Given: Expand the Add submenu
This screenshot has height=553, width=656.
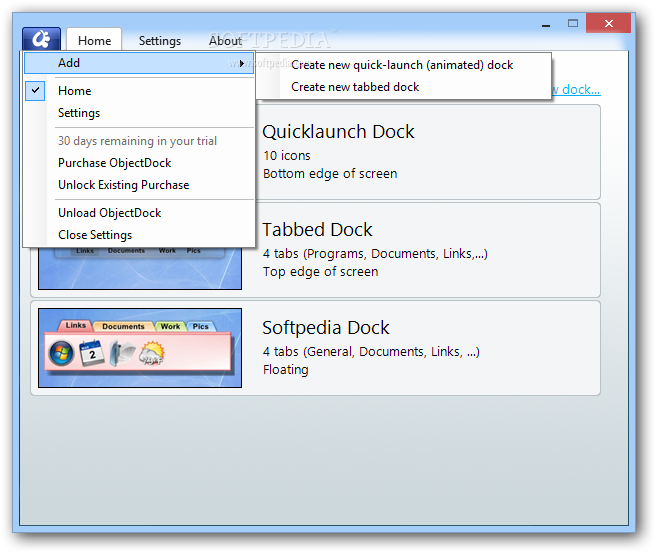Looking at the screenshot, I should click(139, 63).
